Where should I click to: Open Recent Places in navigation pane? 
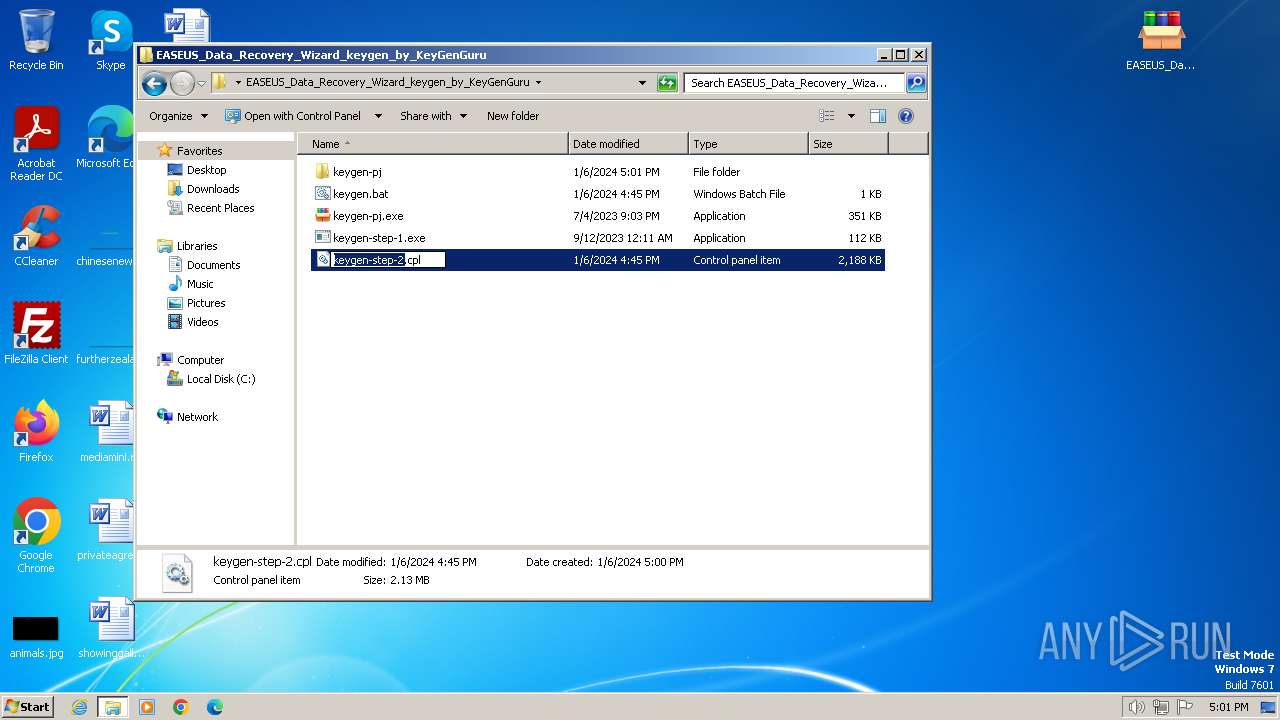[220, 208]
